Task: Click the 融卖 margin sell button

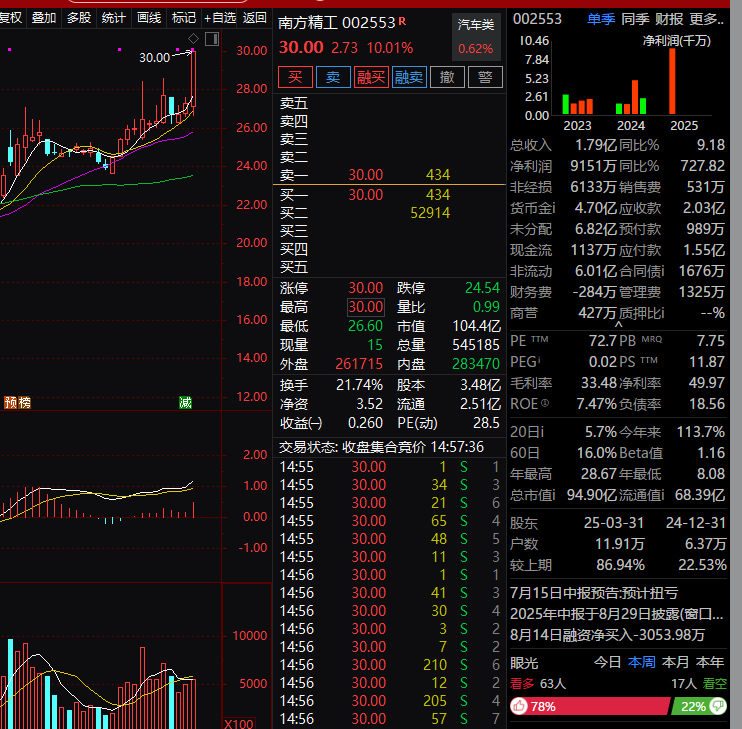Action: coord(409,77)
